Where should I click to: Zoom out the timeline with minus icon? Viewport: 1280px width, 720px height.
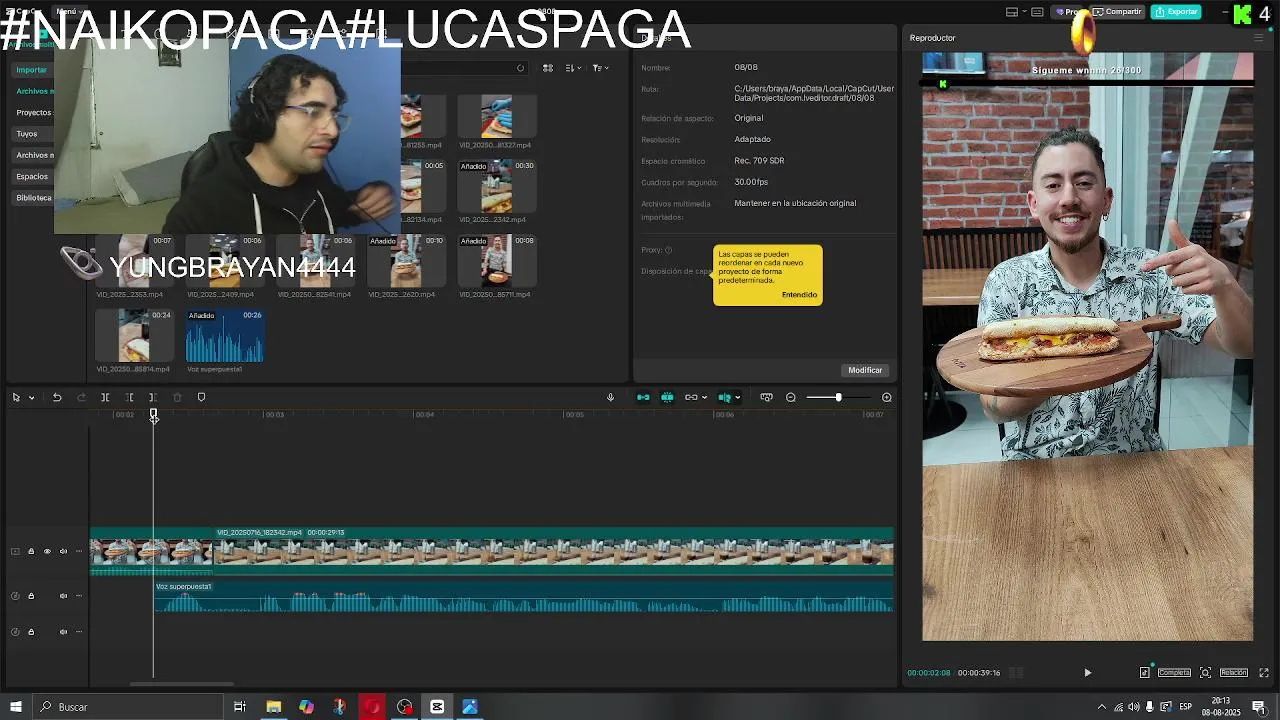click(790, 397)
